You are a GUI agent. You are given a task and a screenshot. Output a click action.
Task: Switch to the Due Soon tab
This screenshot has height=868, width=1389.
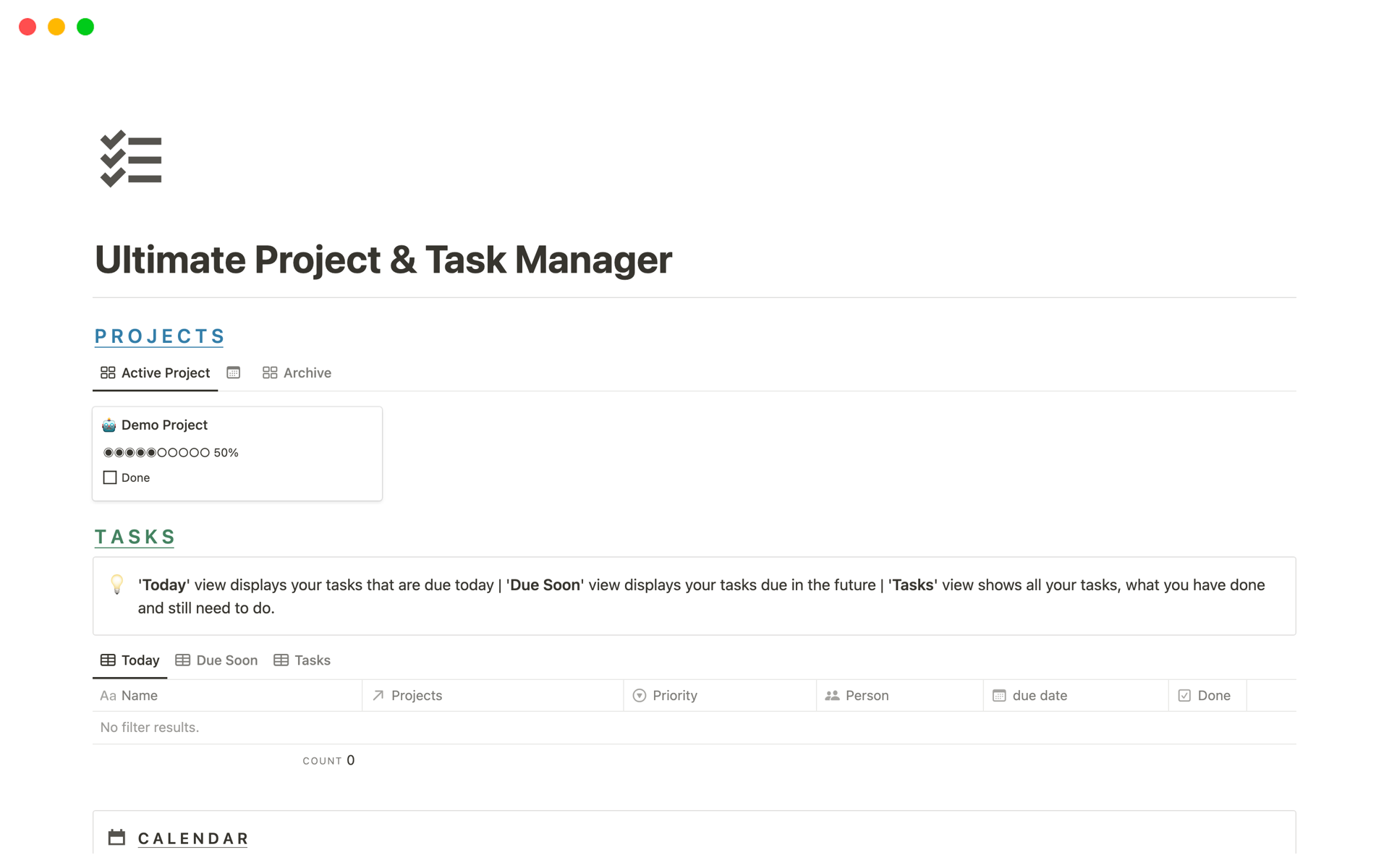226,660
